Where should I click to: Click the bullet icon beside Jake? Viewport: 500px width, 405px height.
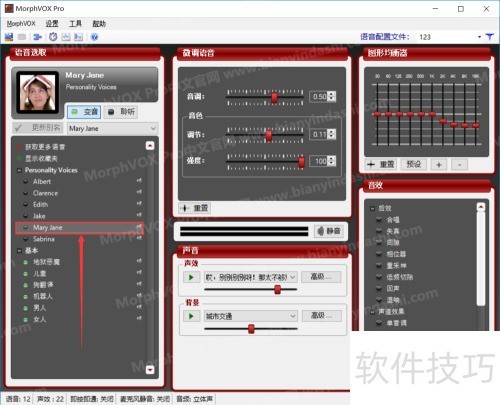tap(26, 216)
